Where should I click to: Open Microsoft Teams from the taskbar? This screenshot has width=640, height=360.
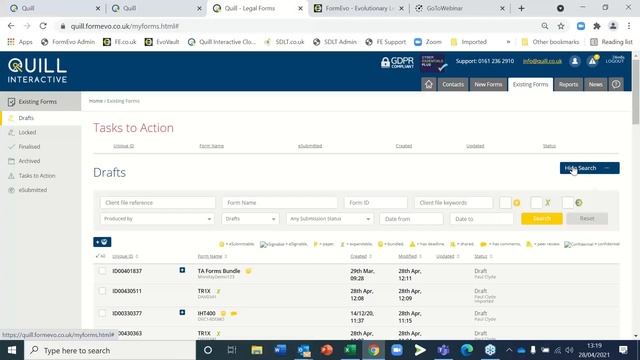point(443,350)
